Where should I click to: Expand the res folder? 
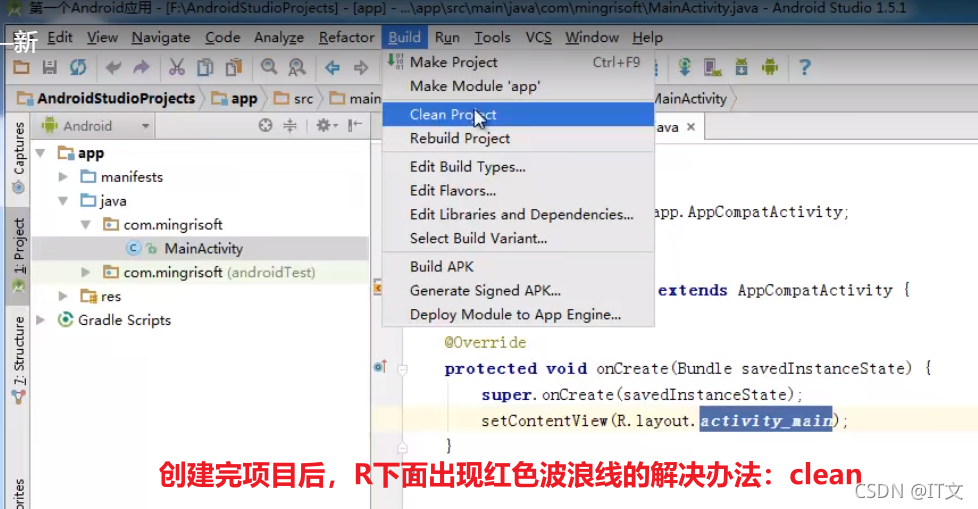coord(63,296)
